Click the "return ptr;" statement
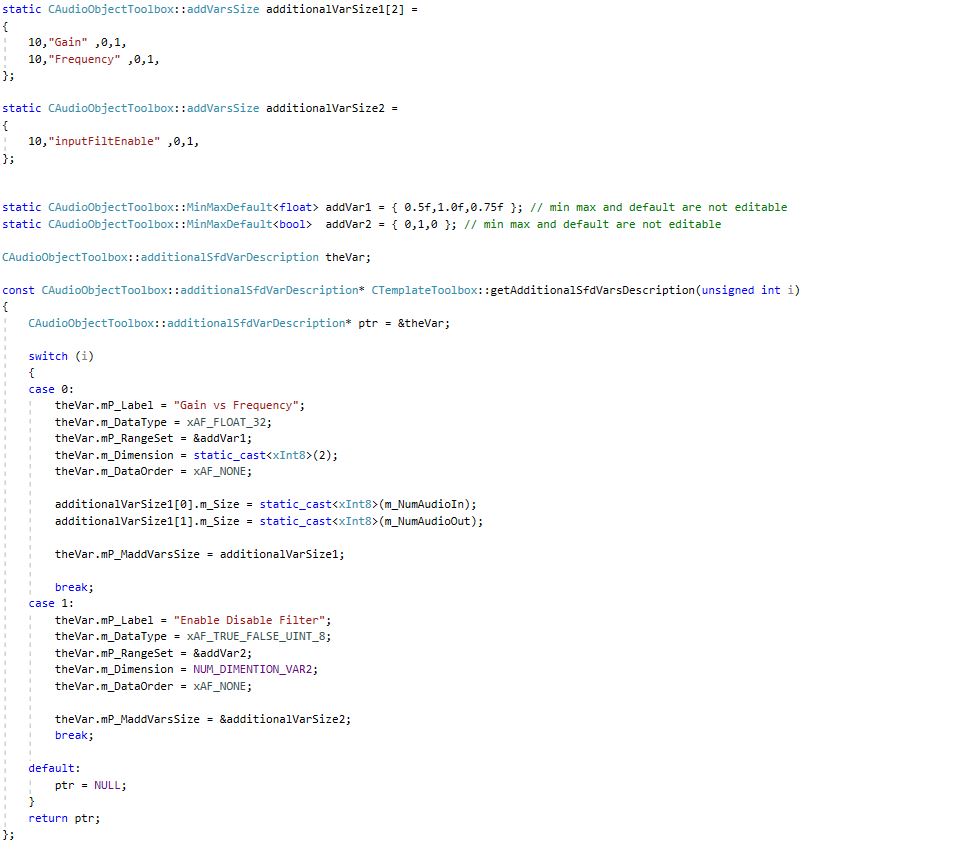 (x=64, y=818)
